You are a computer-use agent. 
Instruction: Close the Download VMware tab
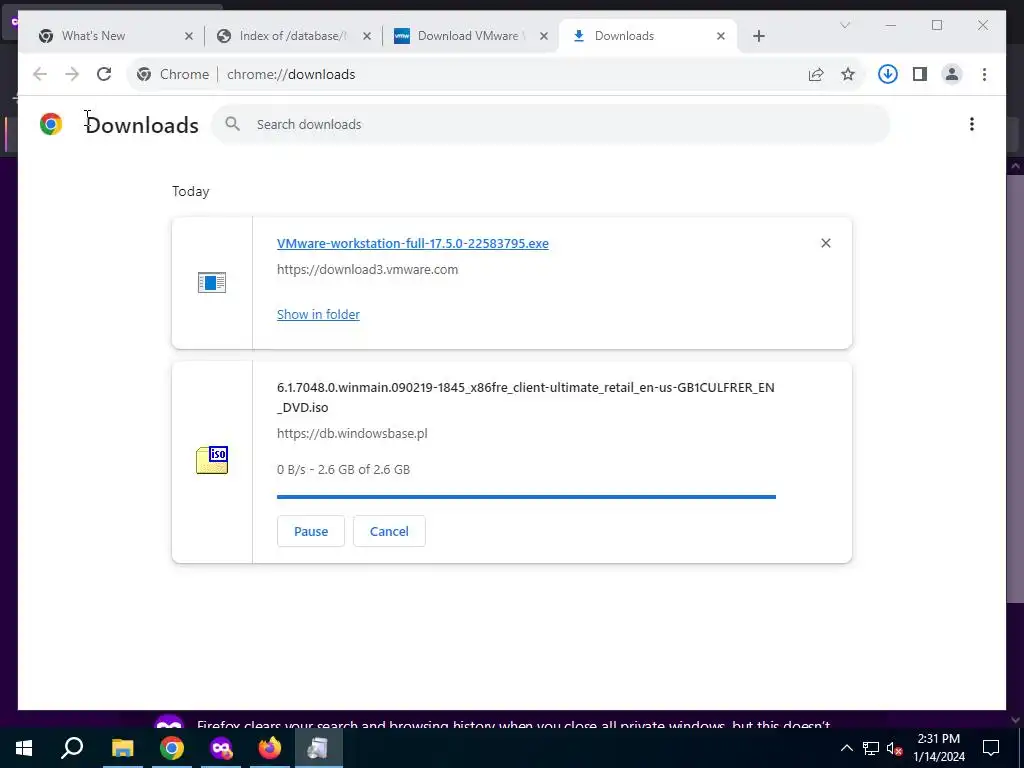tap(543, 36)
